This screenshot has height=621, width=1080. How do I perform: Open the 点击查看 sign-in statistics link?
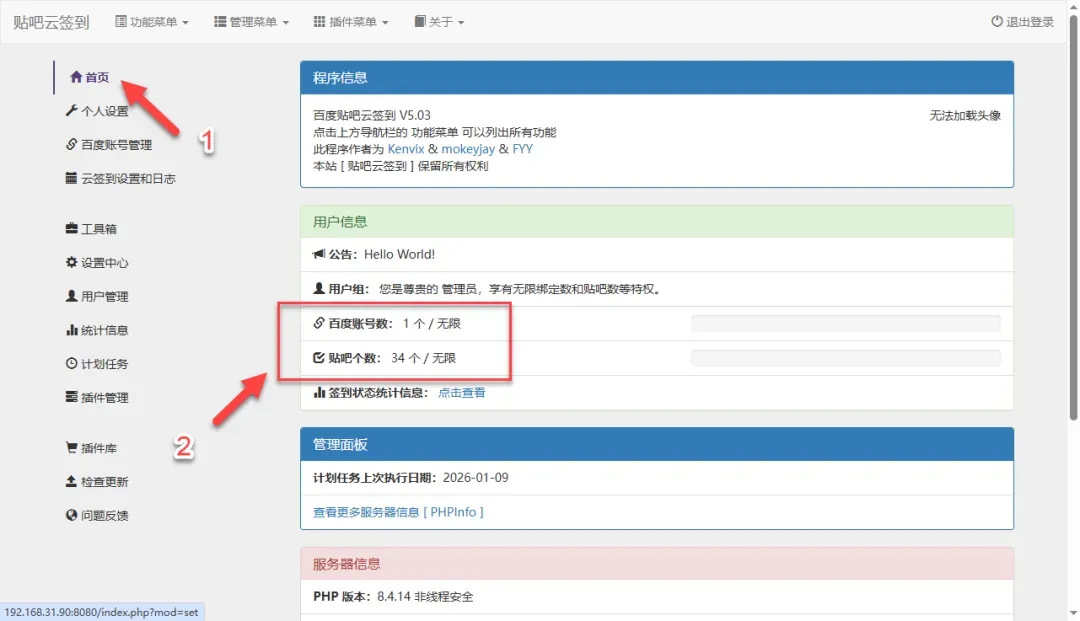[x=462, y=393]
